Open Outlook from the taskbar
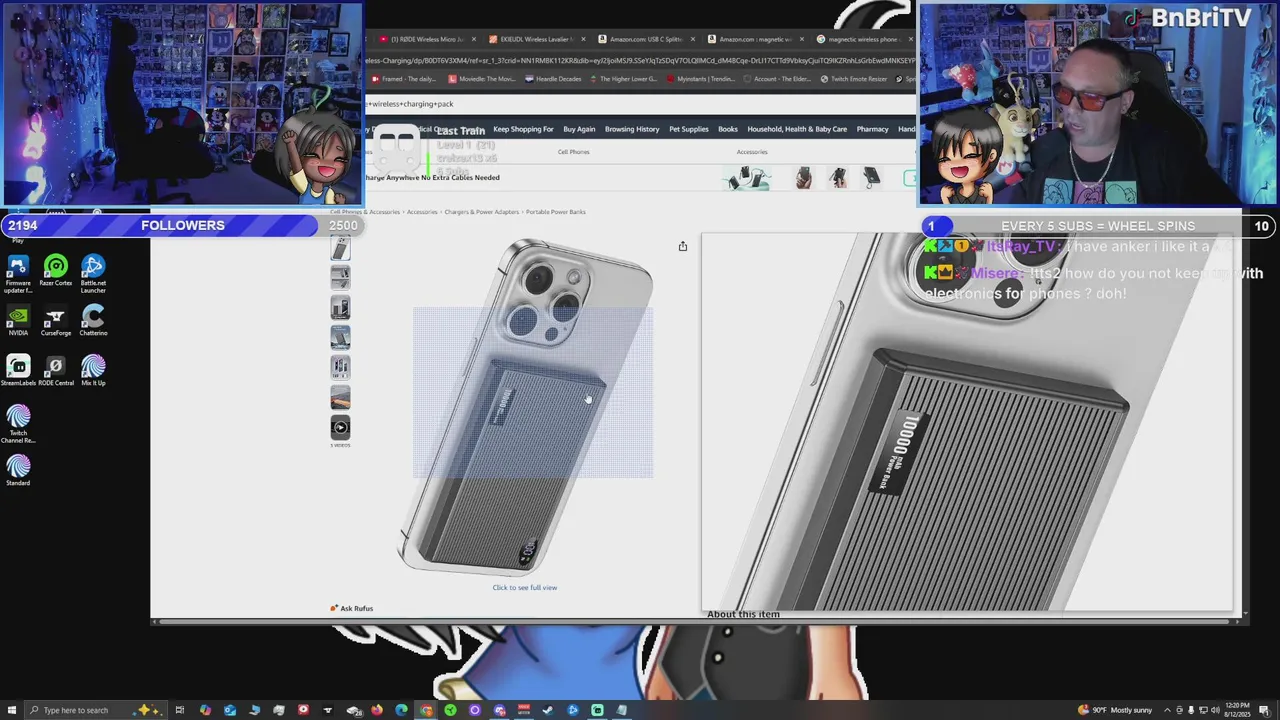Screen dimensions: 1280x720 tap(230, 710)
